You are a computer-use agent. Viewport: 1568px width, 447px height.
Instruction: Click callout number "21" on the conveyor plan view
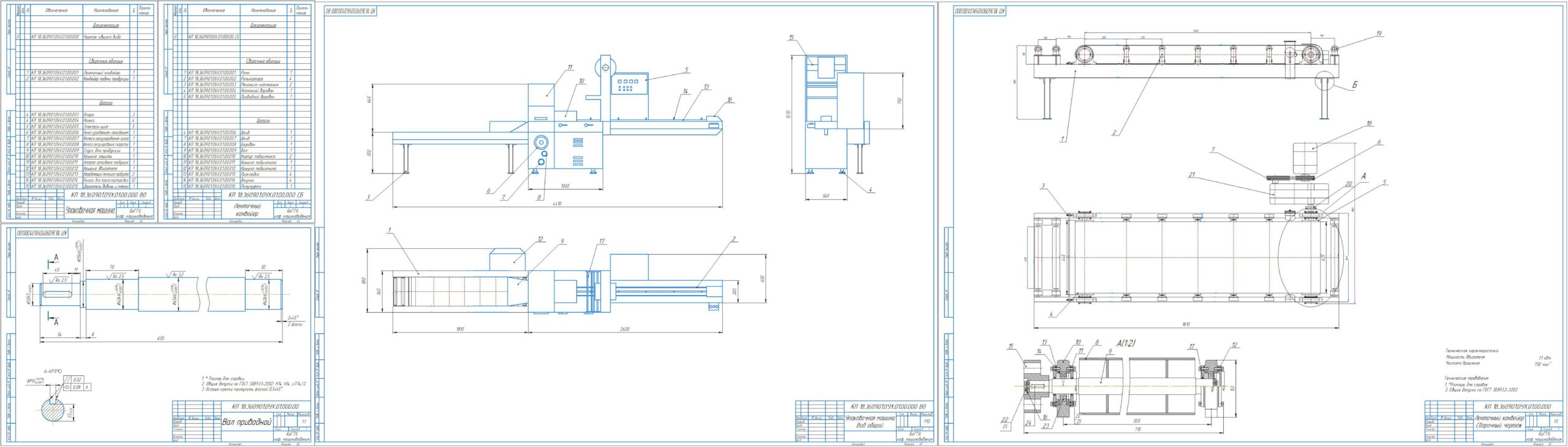[1191, 175]
